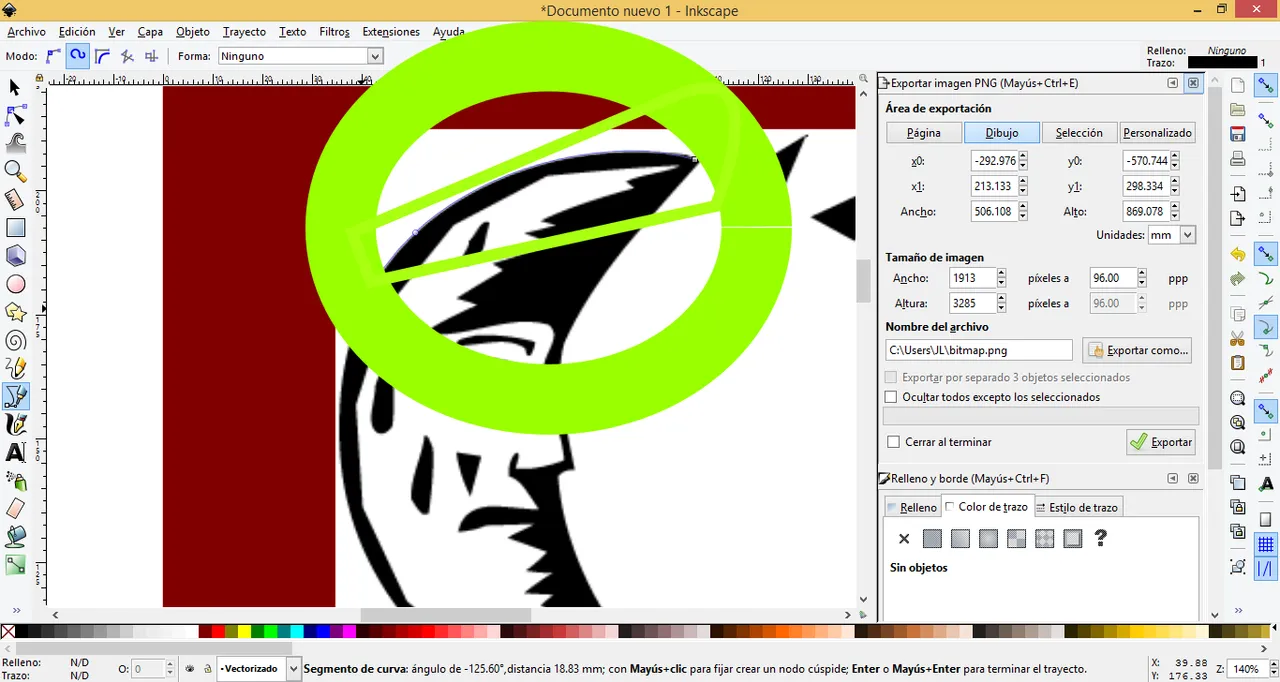This screenshot has height=682, width=1280.
Task: Click the Print document icon
Action: [1238, 158]
